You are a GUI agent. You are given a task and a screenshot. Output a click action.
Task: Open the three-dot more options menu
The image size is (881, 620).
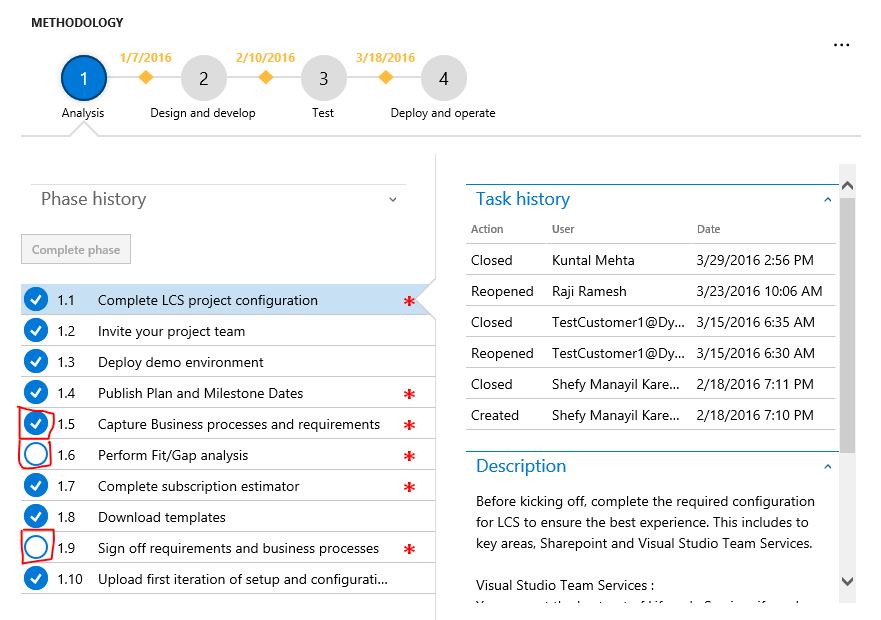click(x=841, y=46)
